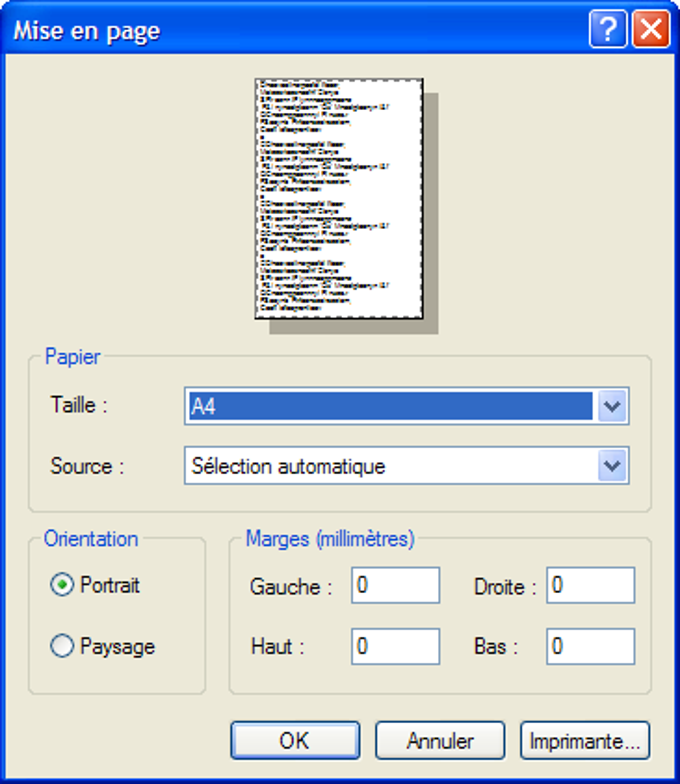Click the Orientation group title
This screenshot has width=680, height=784.
[x=91, y=539]
